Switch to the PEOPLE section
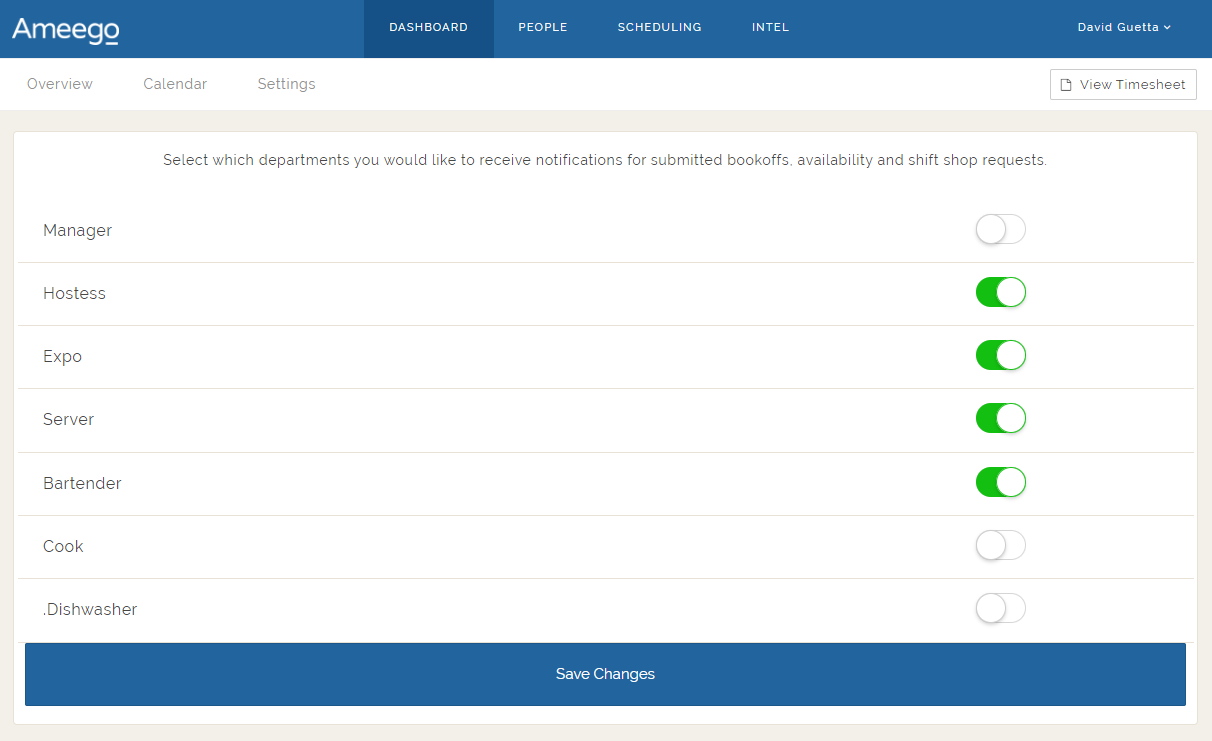The width and height of the screenshot is (1212, 741). tap(543, 27)
